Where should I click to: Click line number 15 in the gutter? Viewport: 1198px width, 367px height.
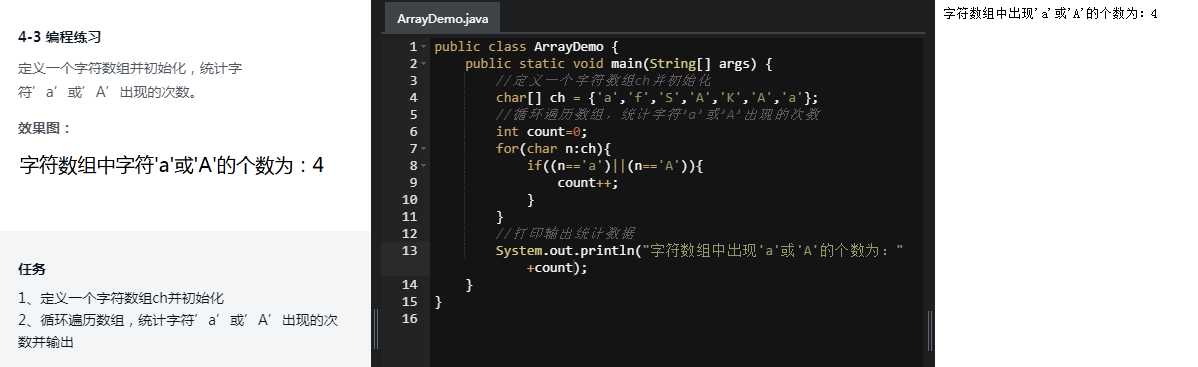(410, 301)
